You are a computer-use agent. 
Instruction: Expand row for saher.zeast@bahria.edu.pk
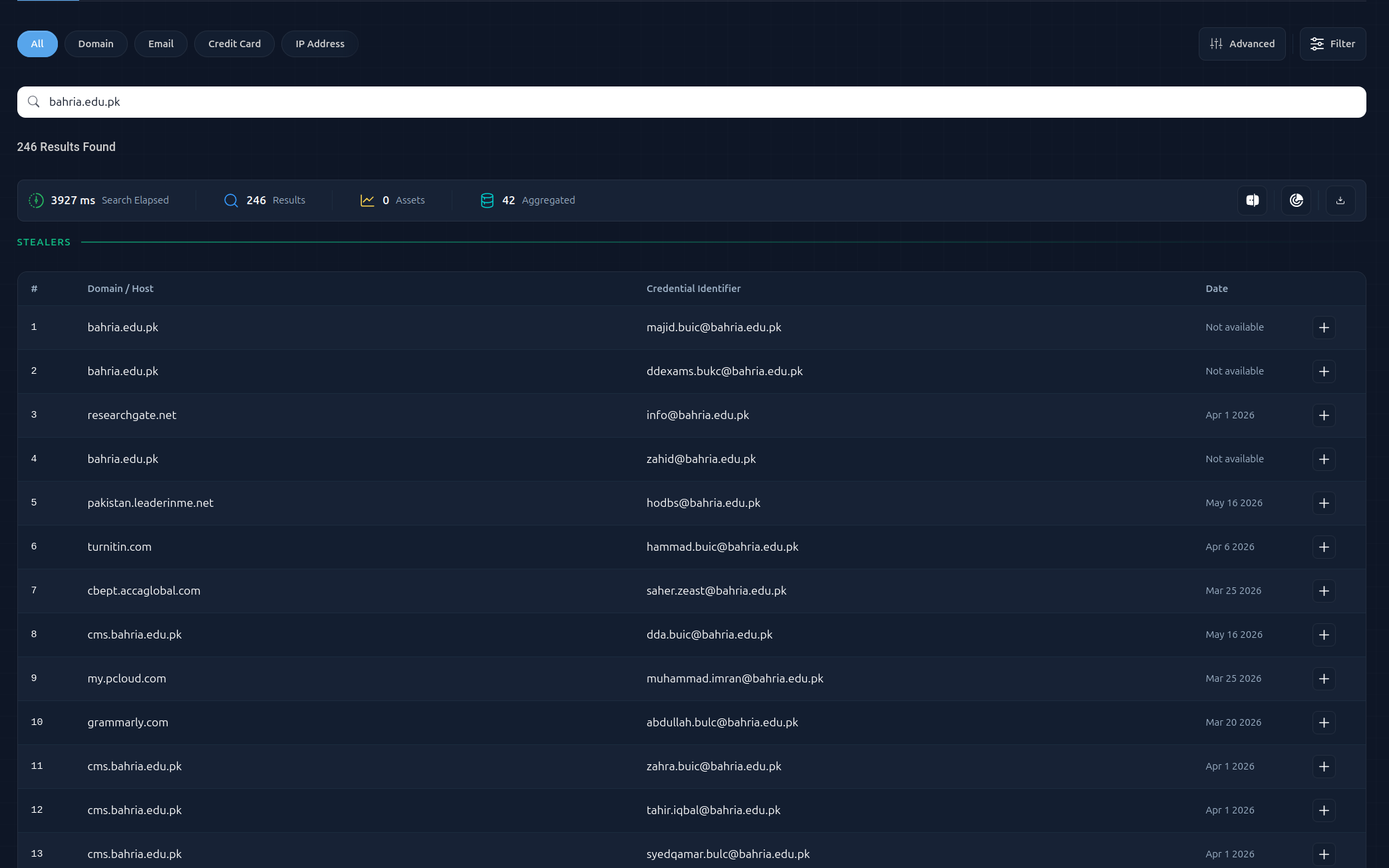coord(1324,591)
